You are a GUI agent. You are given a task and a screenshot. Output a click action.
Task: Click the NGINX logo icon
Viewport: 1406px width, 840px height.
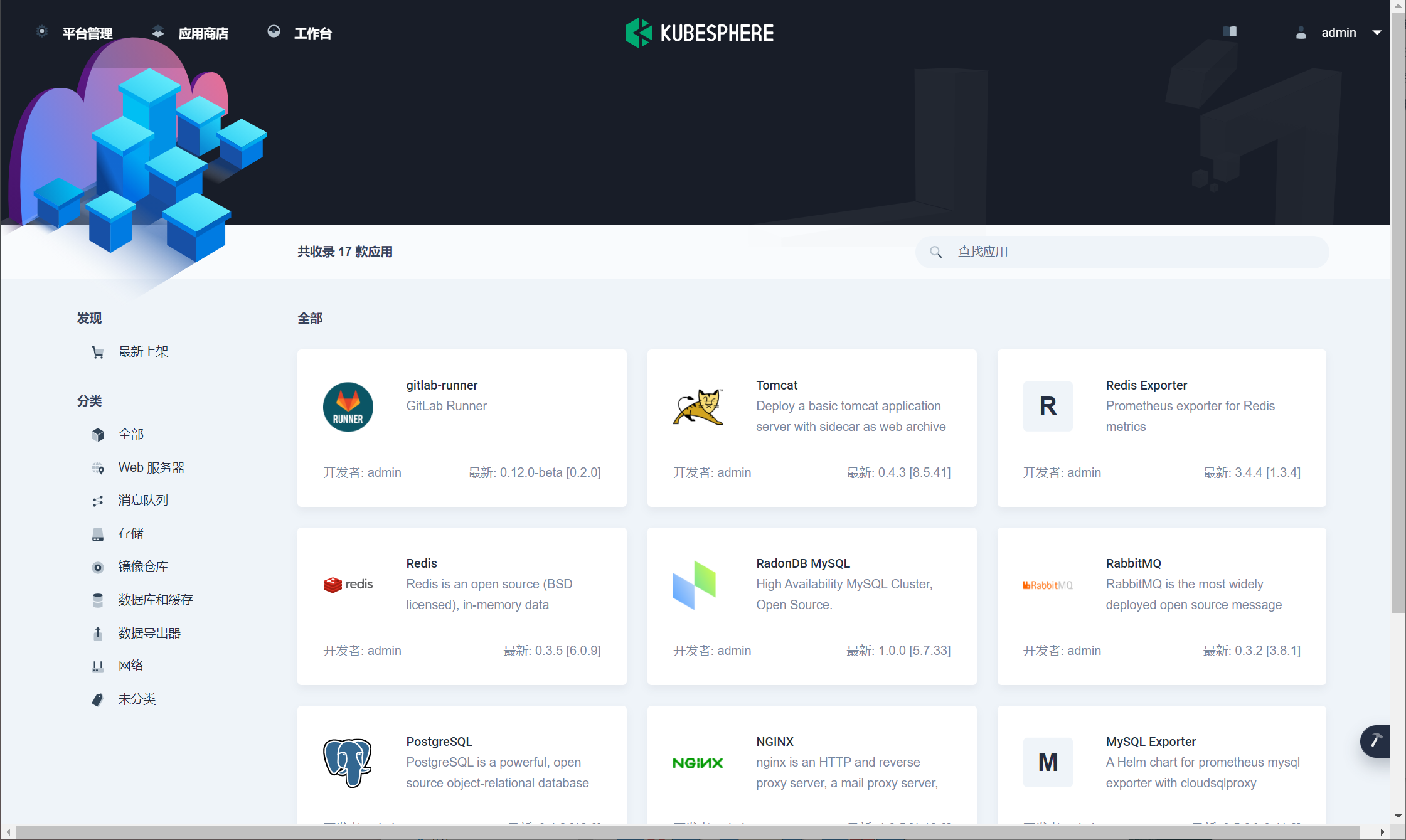[x=698, y=763]
